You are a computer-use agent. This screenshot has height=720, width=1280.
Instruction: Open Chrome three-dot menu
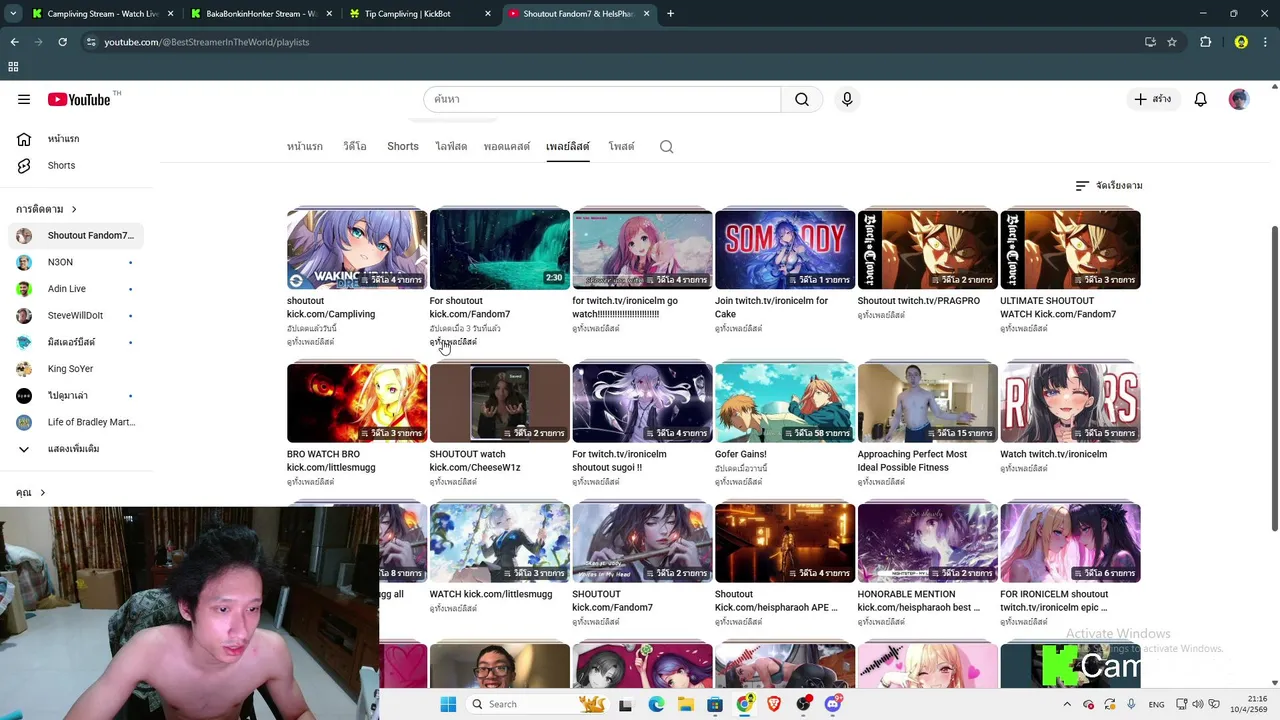(x=1266, y=42)
